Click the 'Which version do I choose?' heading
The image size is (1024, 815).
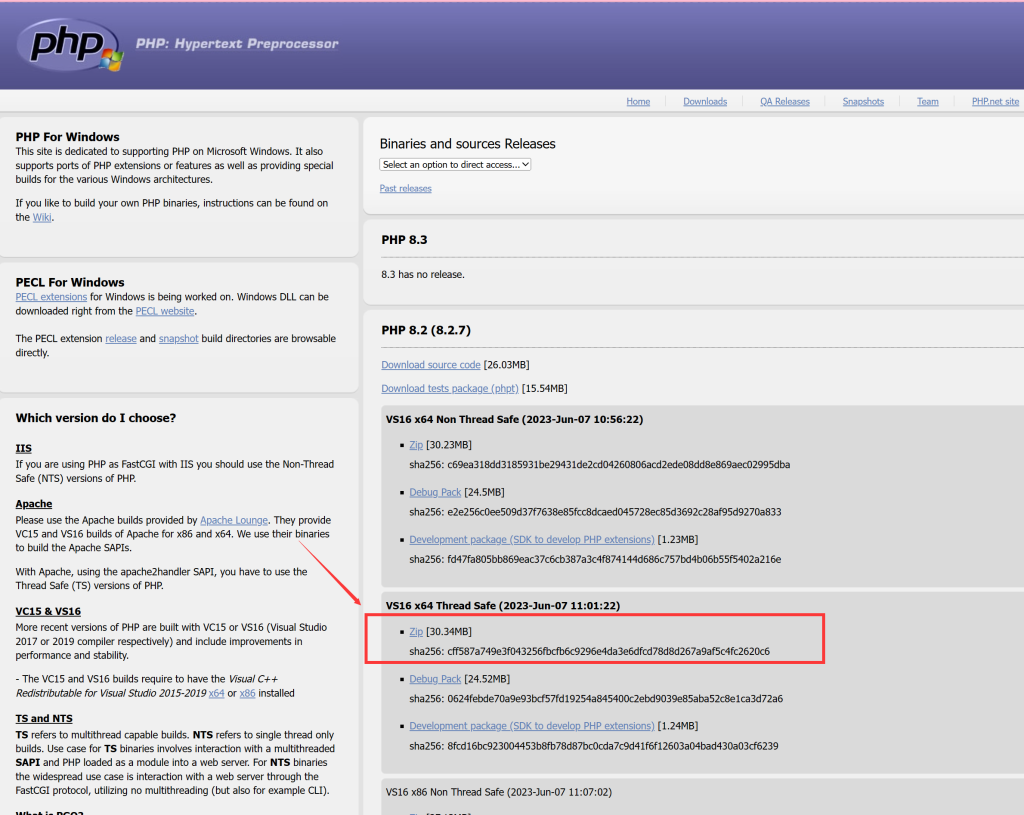[x=96, y=418]
